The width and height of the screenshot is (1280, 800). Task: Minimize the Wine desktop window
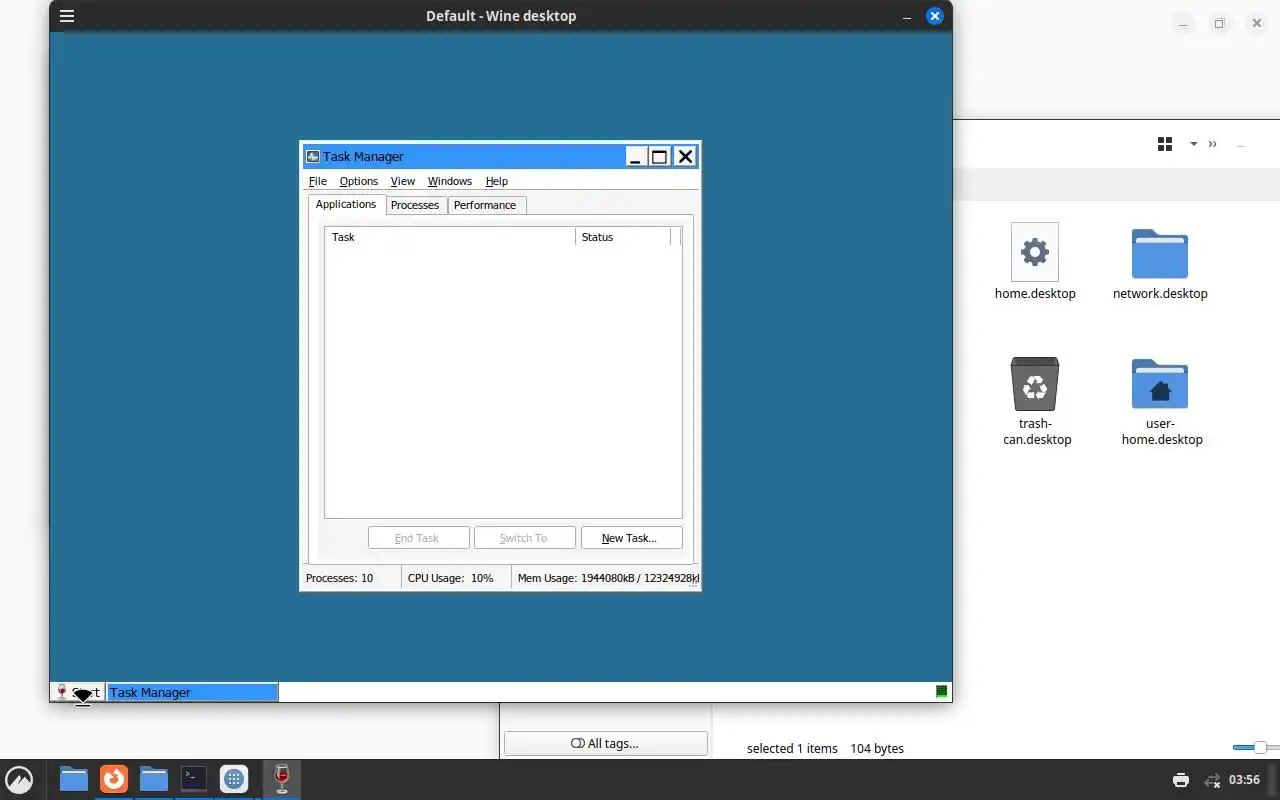(906, 16)
